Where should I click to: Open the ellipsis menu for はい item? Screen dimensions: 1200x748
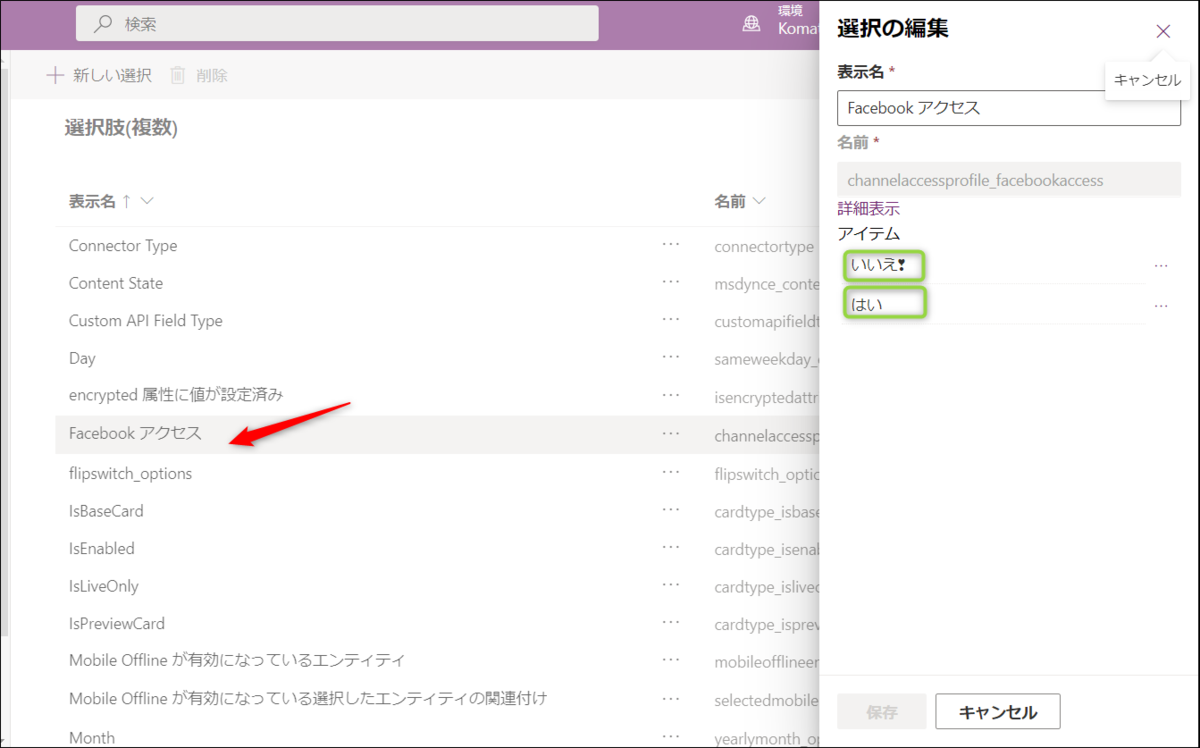[1161, 304]
